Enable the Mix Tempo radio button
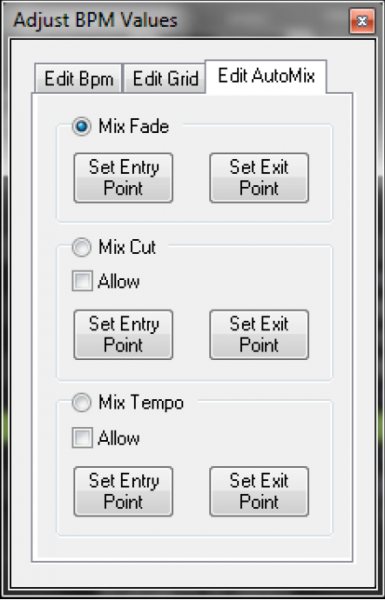This screenshot has height=600, width=385. 82,403
